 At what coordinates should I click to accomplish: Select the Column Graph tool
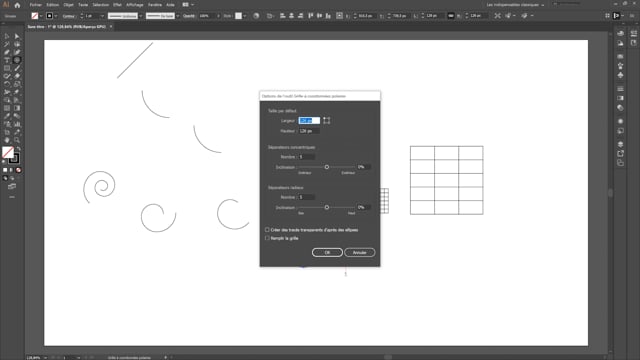(17, 124)
